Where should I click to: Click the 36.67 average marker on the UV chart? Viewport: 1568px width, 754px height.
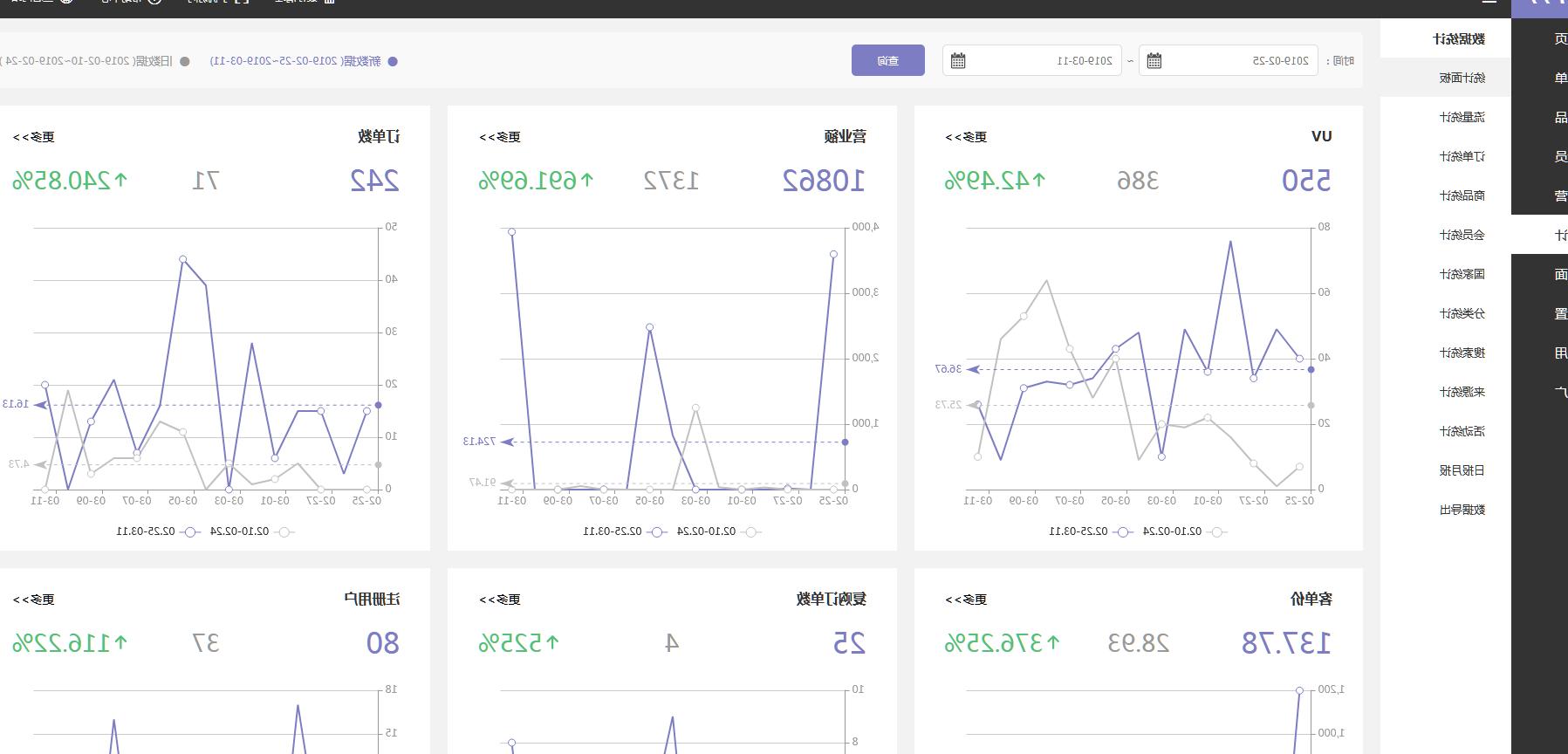948,369
